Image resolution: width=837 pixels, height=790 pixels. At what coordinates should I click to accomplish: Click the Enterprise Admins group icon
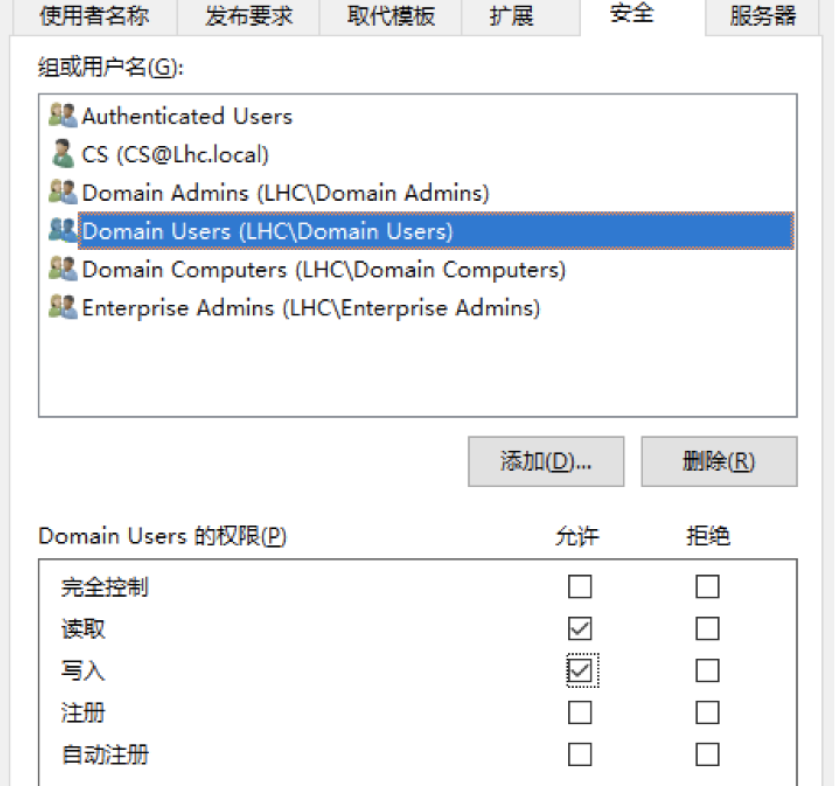(63, 308)
